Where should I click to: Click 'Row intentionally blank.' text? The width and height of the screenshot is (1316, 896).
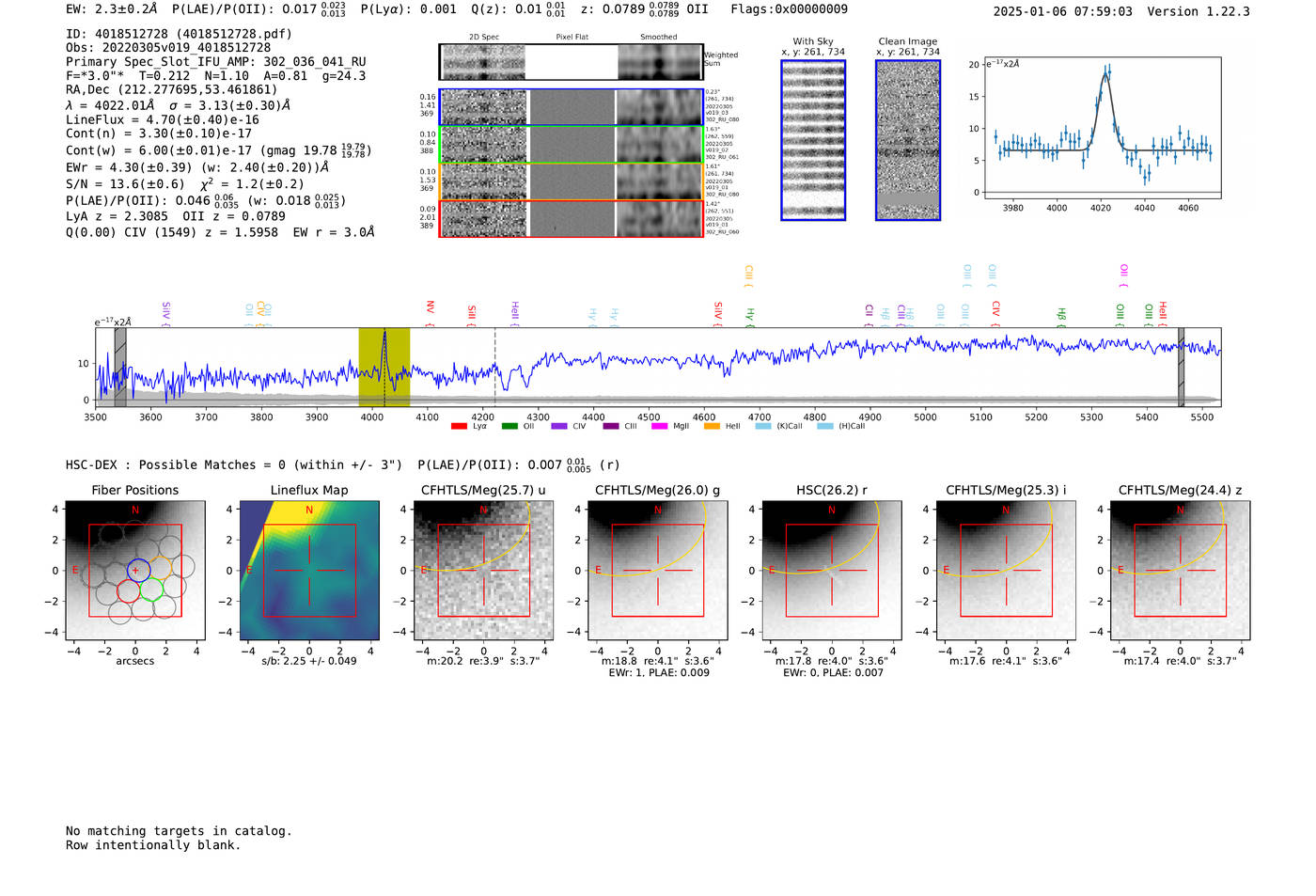click(x=153, y=845)
